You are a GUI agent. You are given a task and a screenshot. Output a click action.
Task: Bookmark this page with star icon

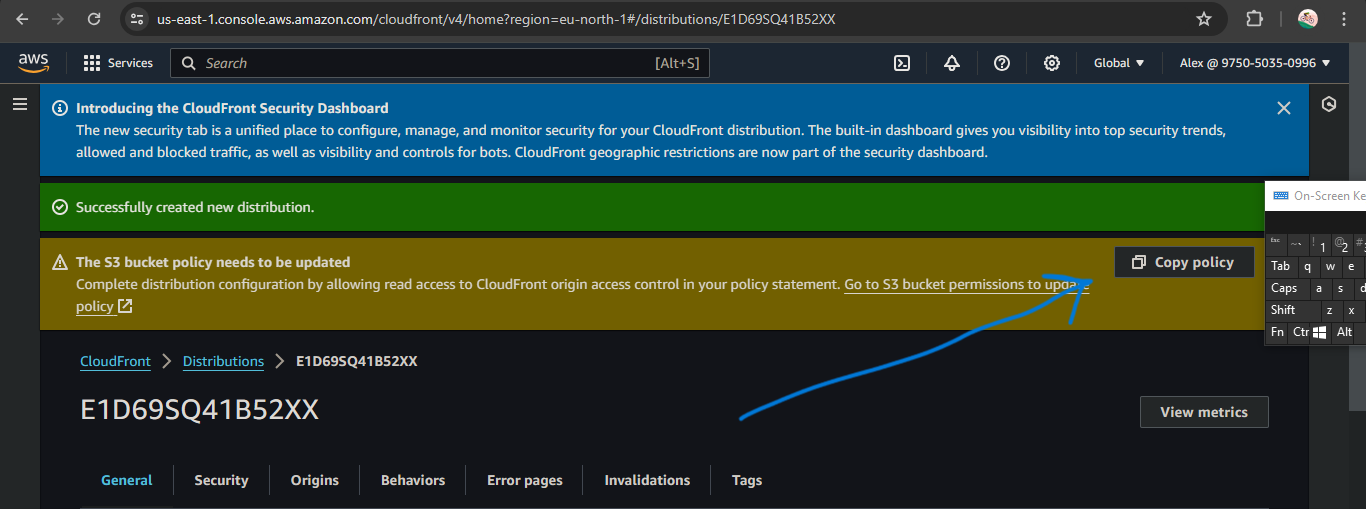(x=1204, y=19)
